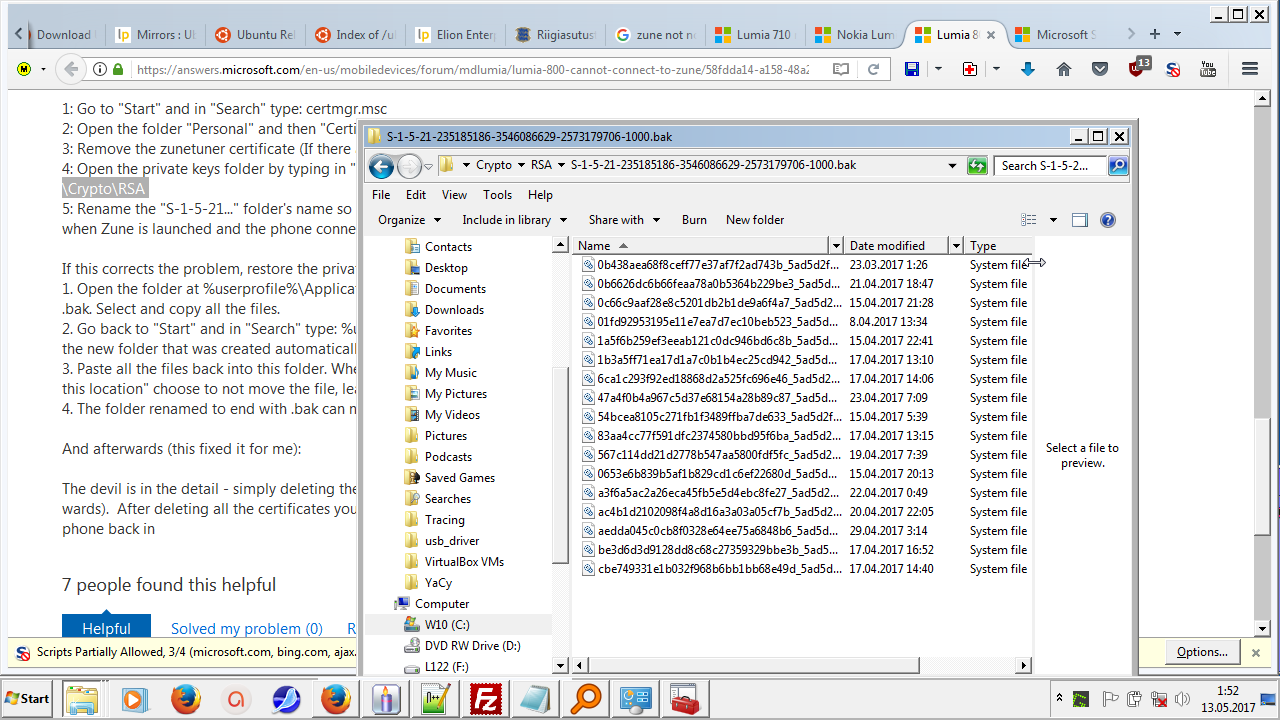Screen dimensions: 1280x720
Task: Switch to the Ubuntu Rel browser tab
Action: [255, 34]
